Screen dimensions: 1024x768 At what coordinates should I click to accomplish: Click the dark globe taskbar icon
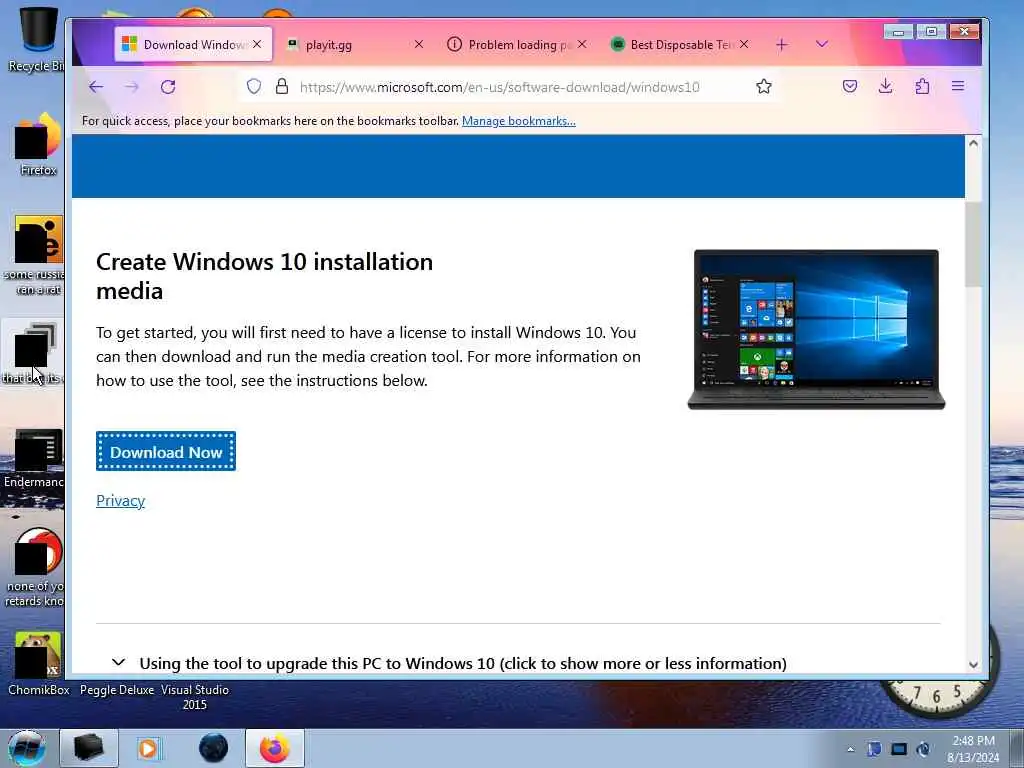point(214,748)
